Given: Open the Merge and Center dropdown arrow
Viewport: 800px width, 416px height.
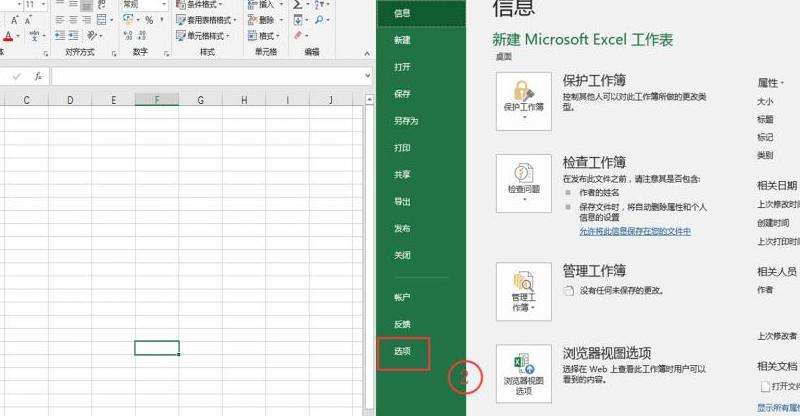Looking at the screenshot, I should 111,20.
